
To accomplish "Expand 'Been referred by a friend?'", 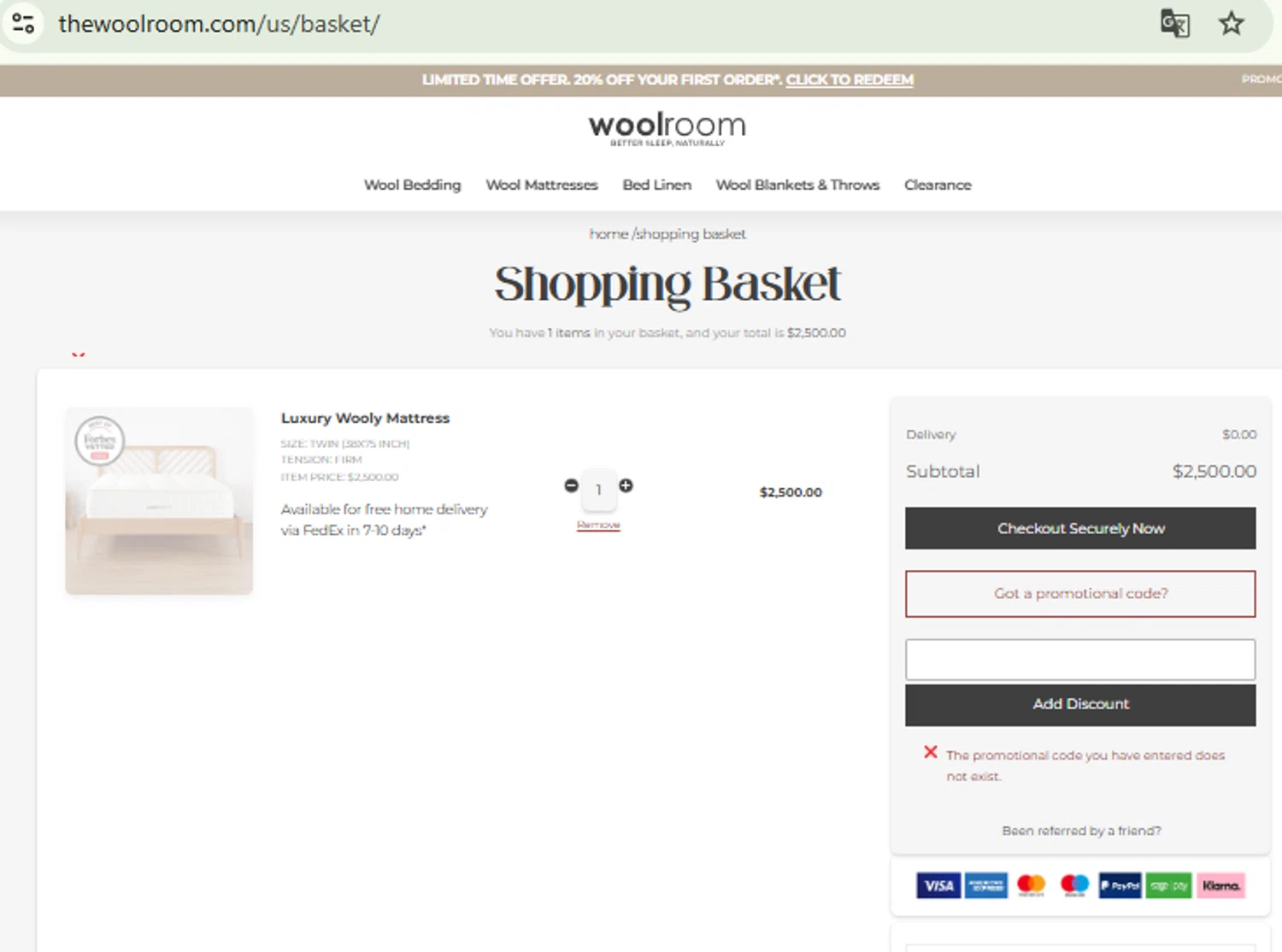I will [x=1081, y=831].
